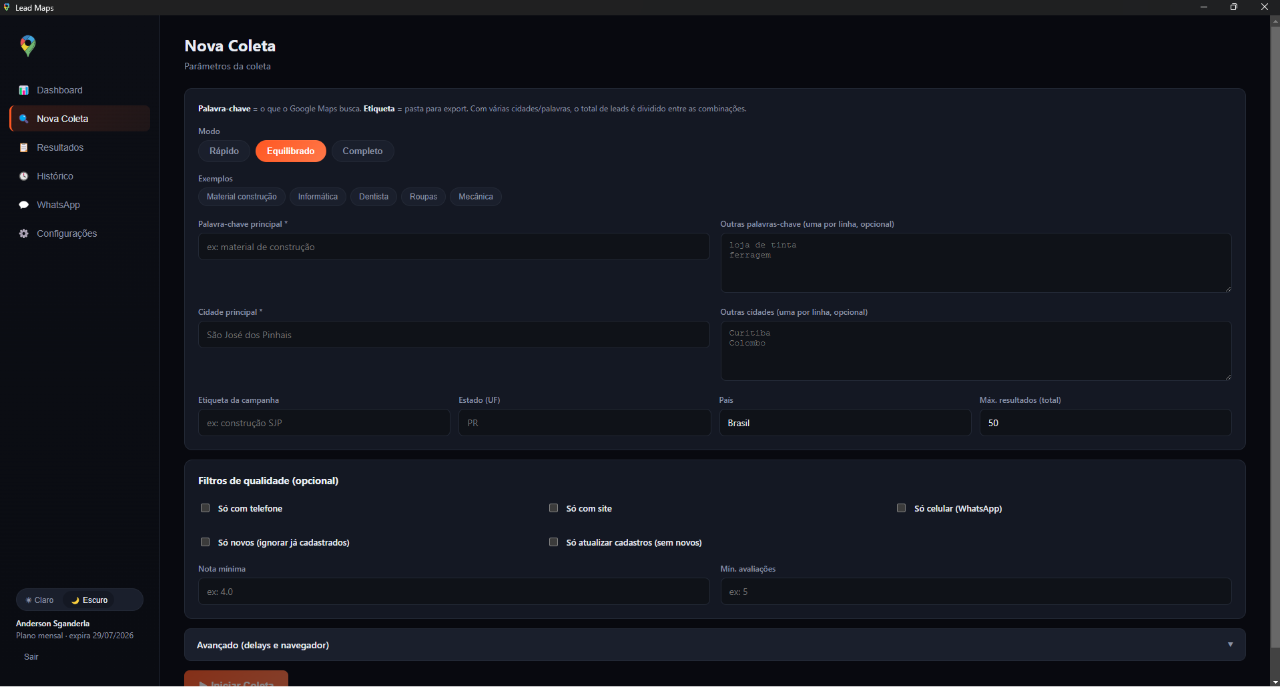This screenshot has width=1280, height=687.
Task: Select the Nova Coleta magnifier icon
Action: tap(24, 119)
